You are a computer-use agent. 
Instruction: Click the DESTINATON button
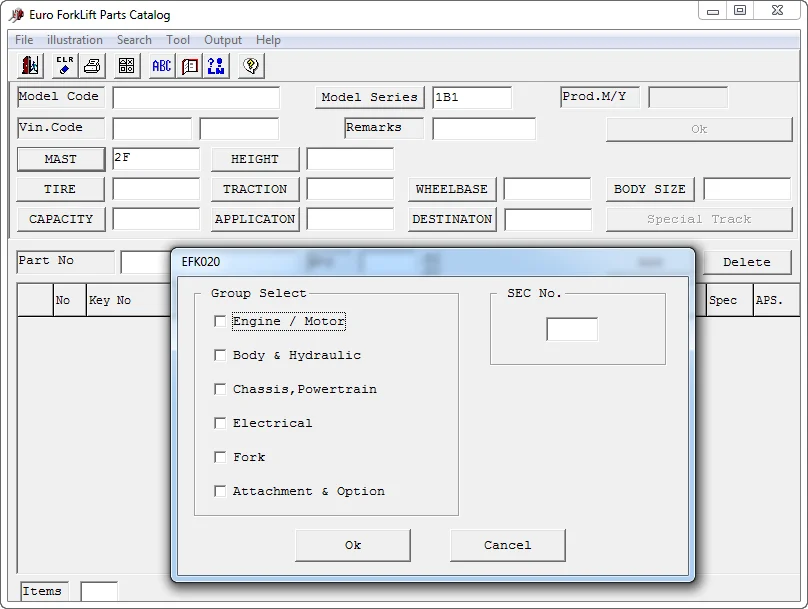coord(452,219)
